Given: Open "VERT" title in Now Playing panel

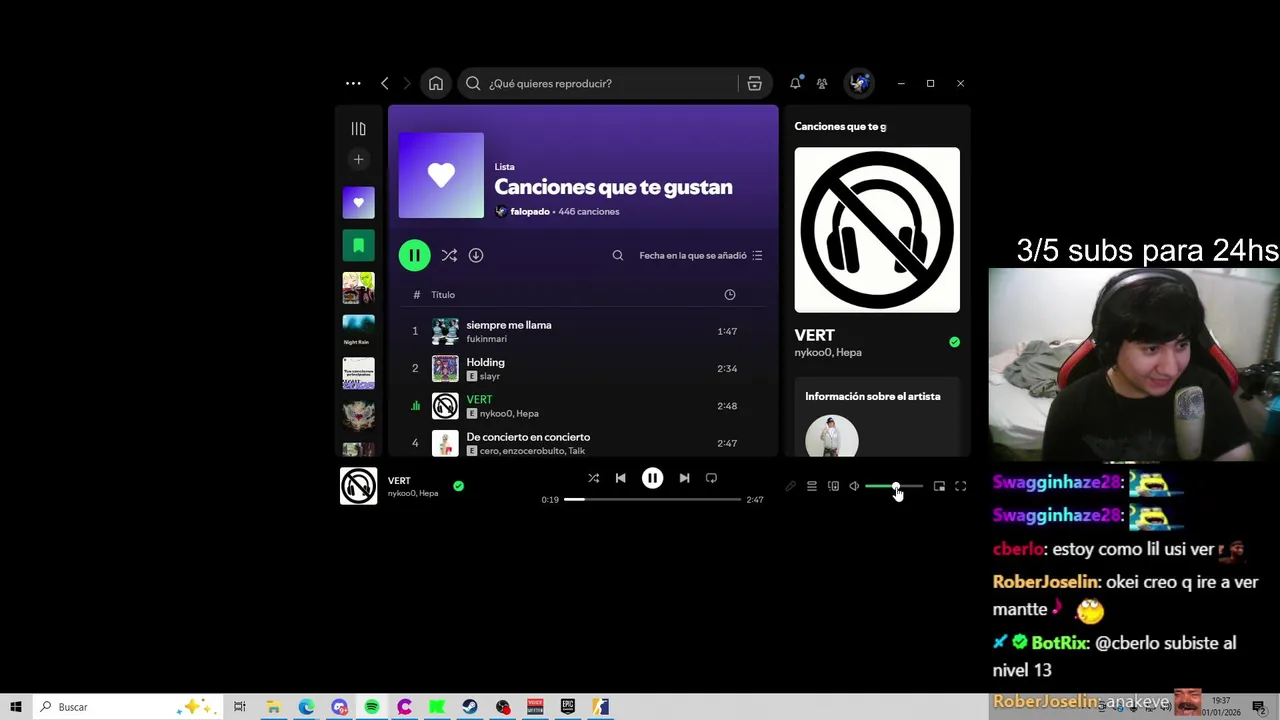Looking at the screenshot, I should pyautogui.click(x=814, y=335).
